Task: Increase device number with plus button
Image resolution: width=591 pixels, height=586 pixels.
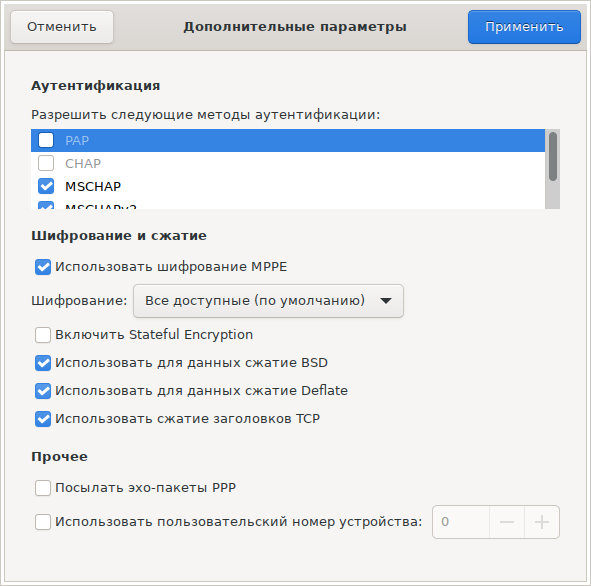Action: 542,522
